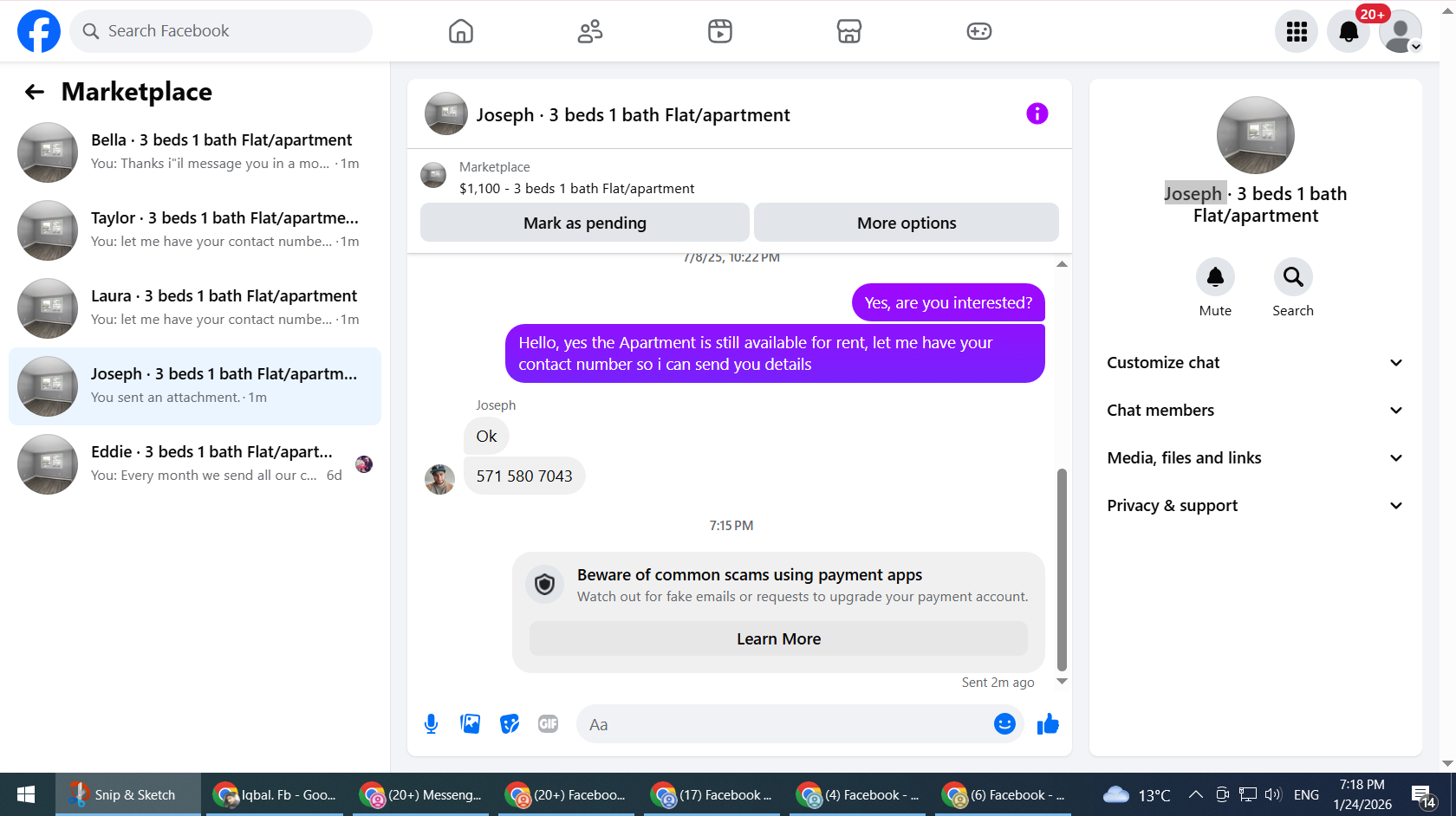Click the Search Facebook field

(221, 31)
